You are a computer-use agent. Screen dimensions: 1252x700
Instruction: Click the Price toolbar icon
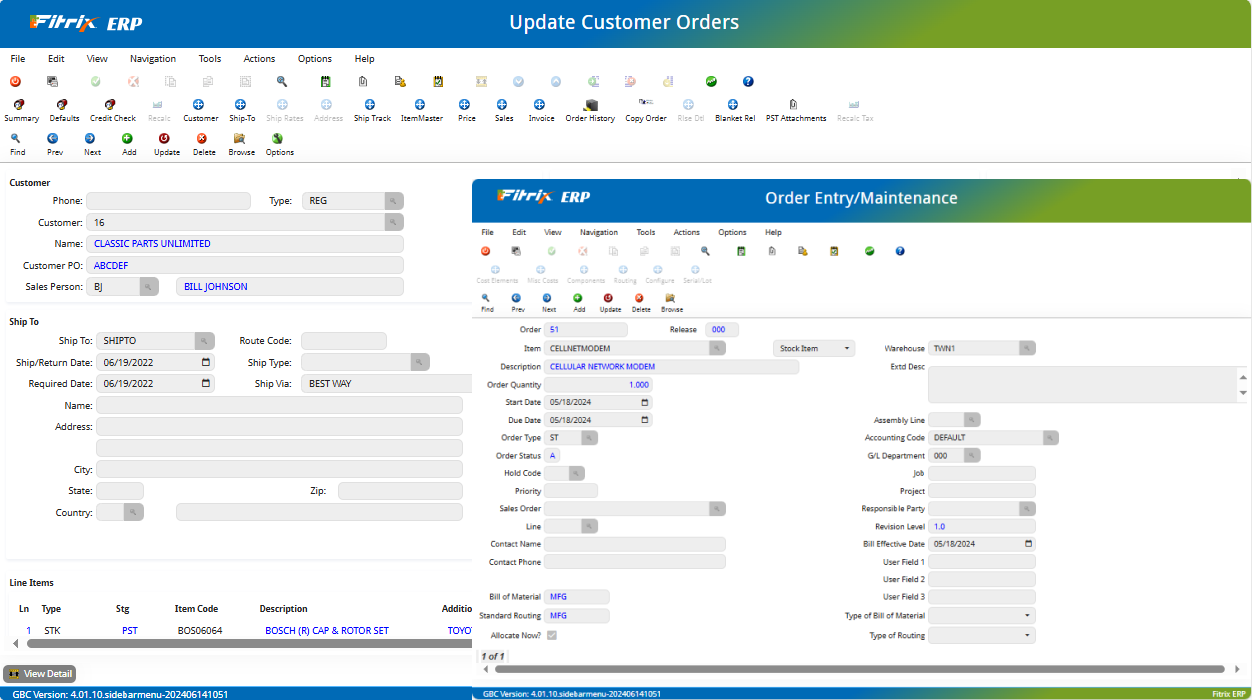click(x=465, y=105)
